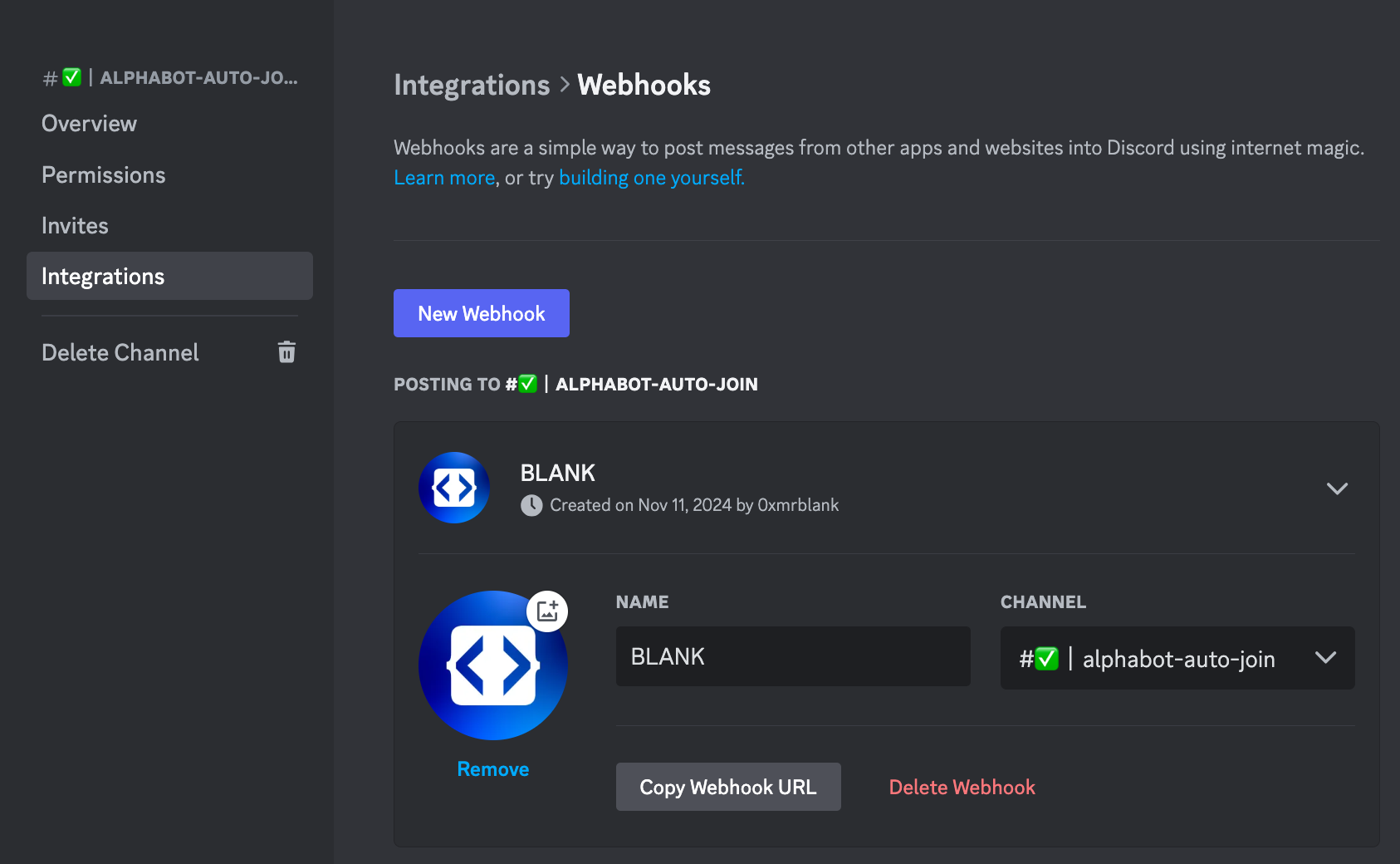Click the Webhooks breadcrumb title
This screenshot has width=1400, height=864.
coord(644,85)
